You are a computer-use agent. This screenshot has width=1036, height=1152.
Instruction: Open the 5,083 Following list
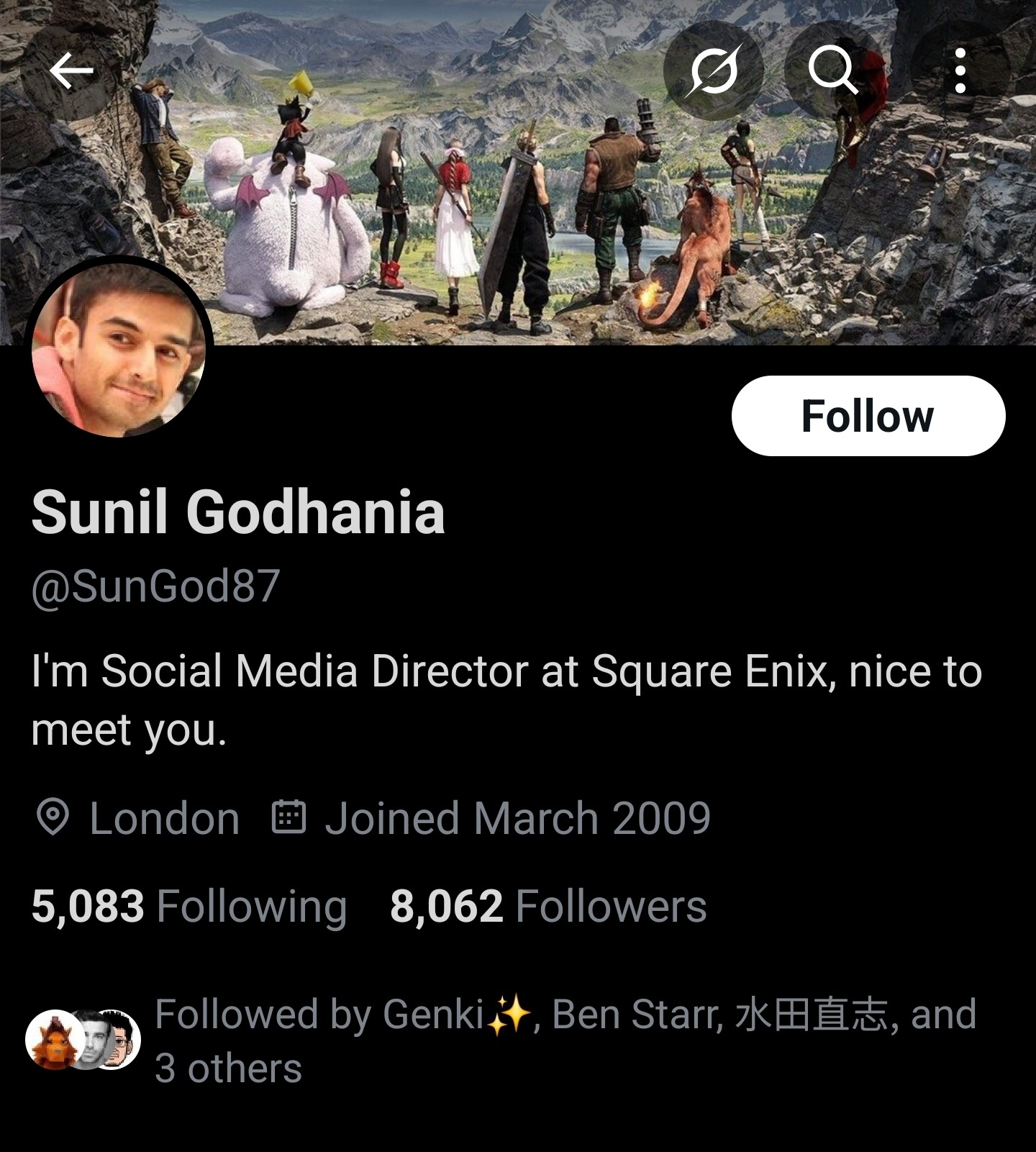point(189,906)
